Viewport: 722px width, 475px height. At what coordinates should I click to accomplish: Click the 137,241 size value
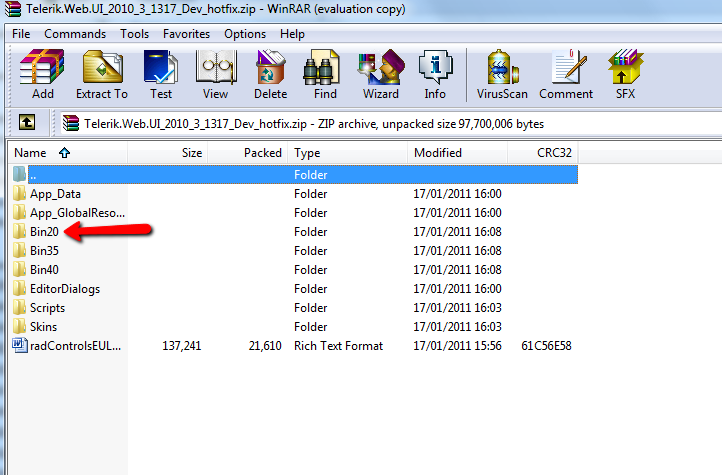[x=182, y=346]
